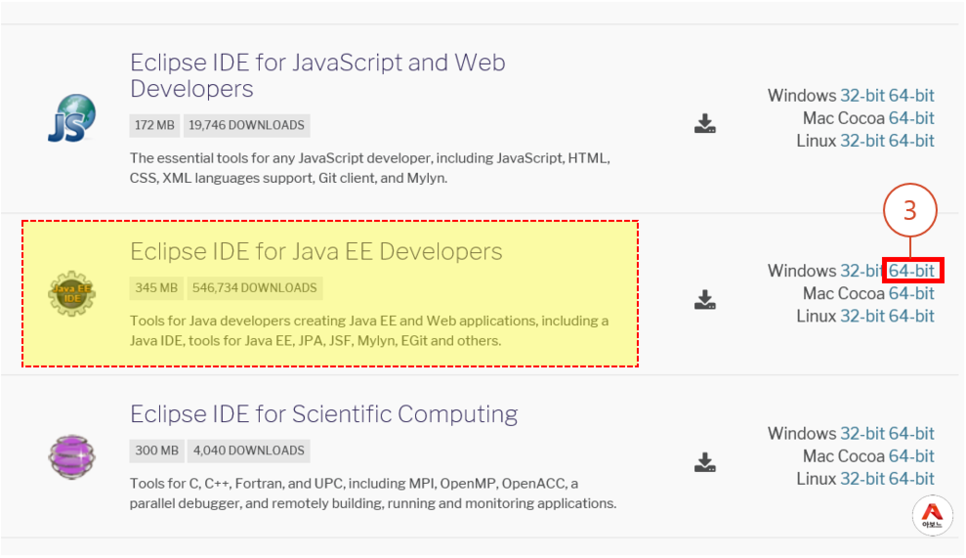This screenshot has width=966, height=558.
Task: Download JavaScript IDE Windows 32-bit
Action: [x=862, y=95]
